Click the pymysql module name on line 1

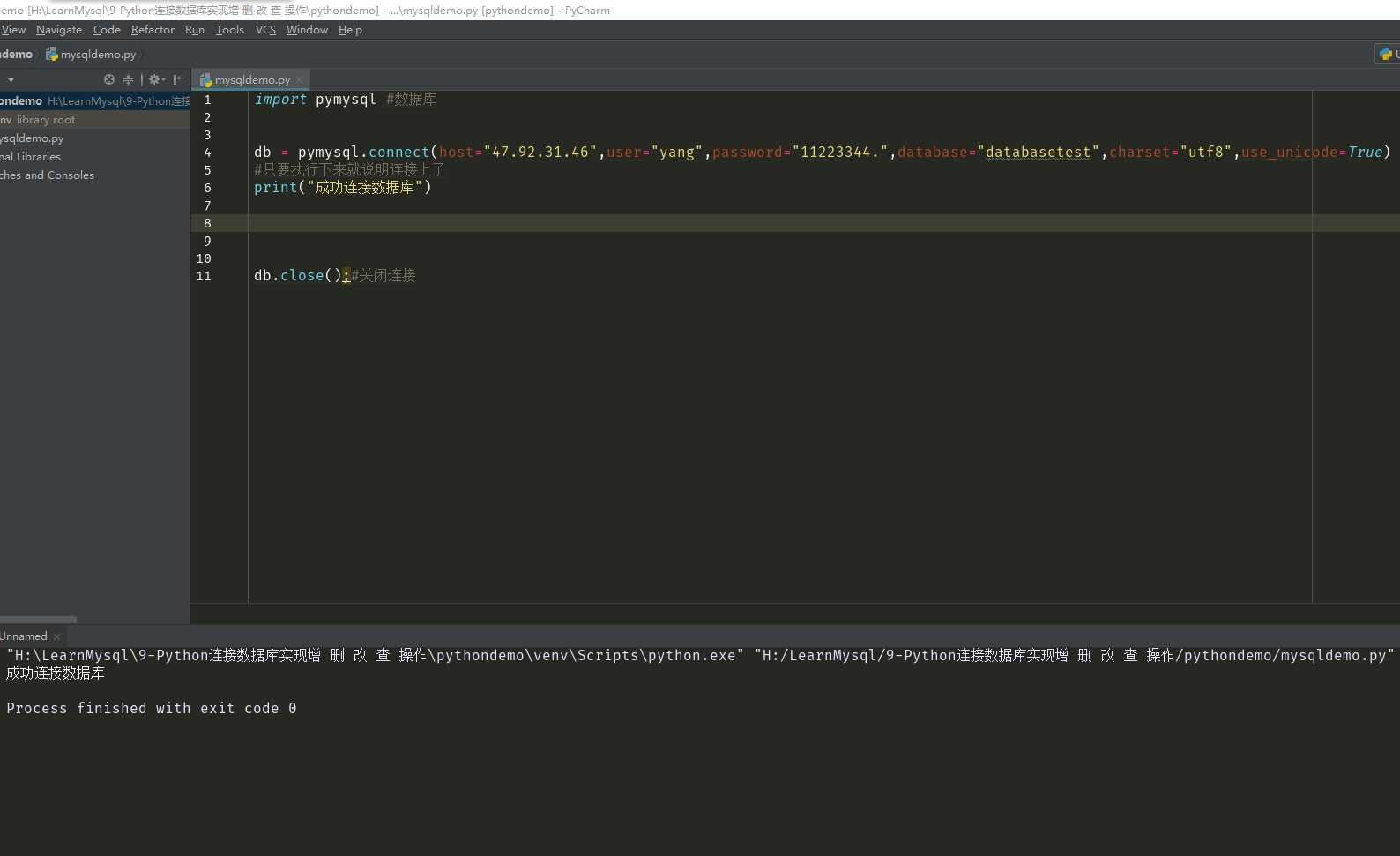(346, 100)
